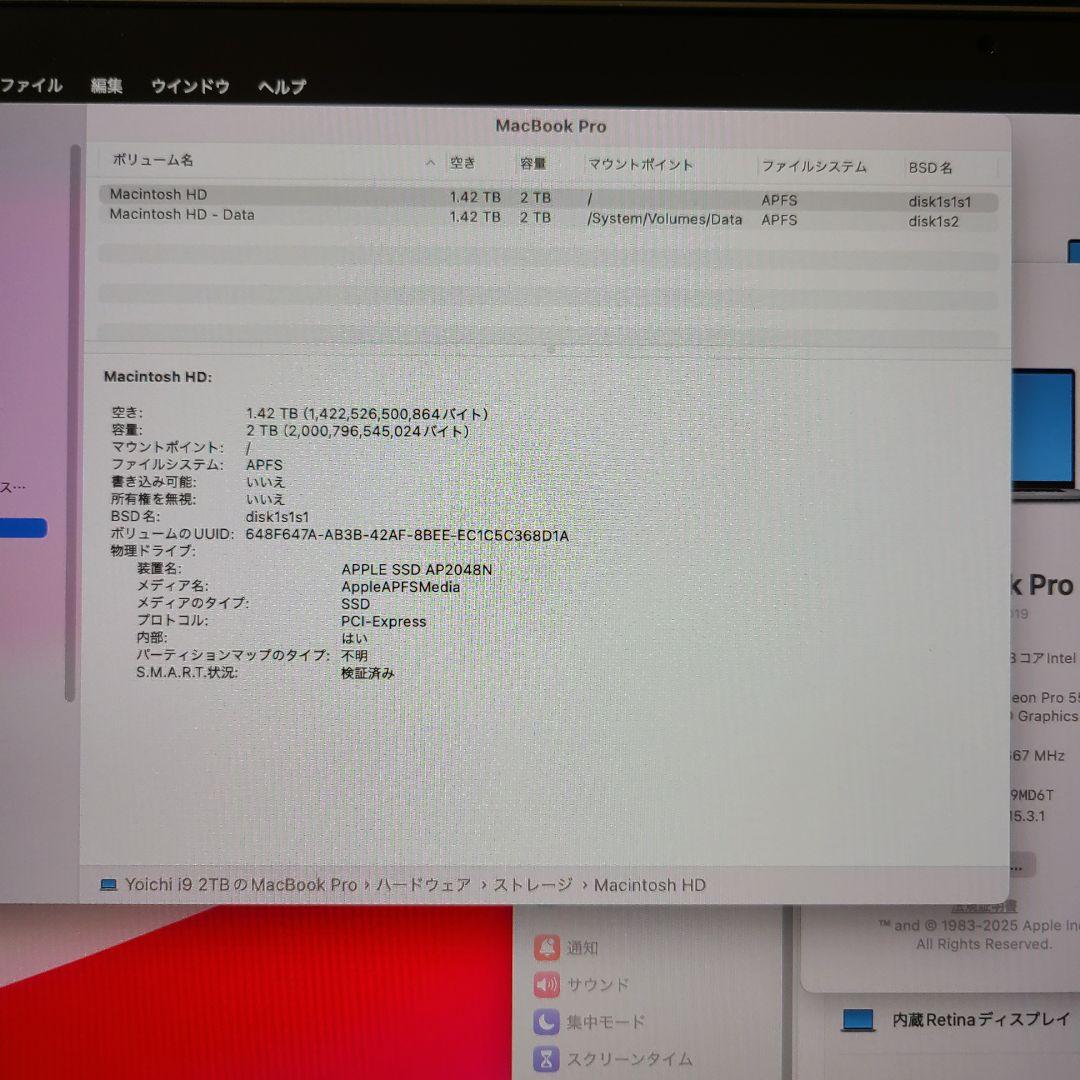This screenshot has height=1080, width=1080.
Task: Click the /System/Volumes/Data mount point cell
Action: tap(665, 219)
